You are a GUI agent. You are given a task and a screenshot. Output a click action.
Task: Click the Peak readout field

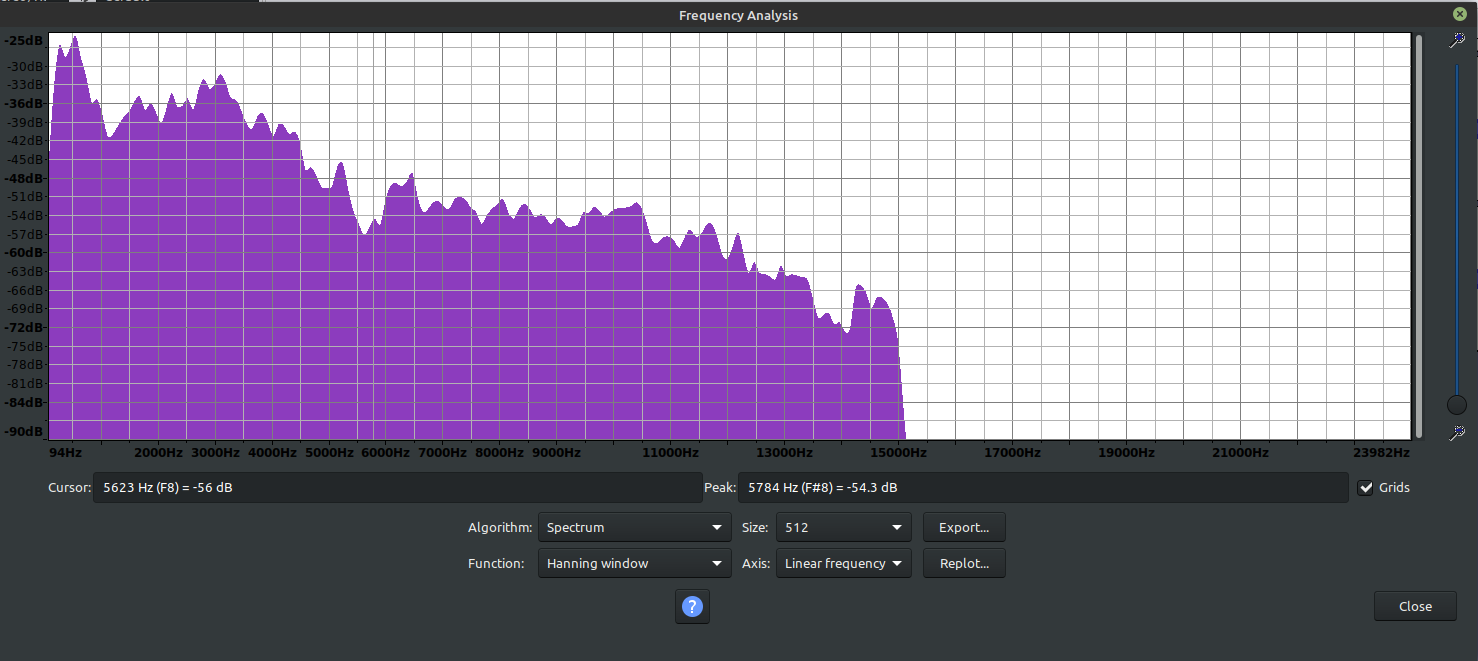pyautogui.click(x=1043, y=488)
